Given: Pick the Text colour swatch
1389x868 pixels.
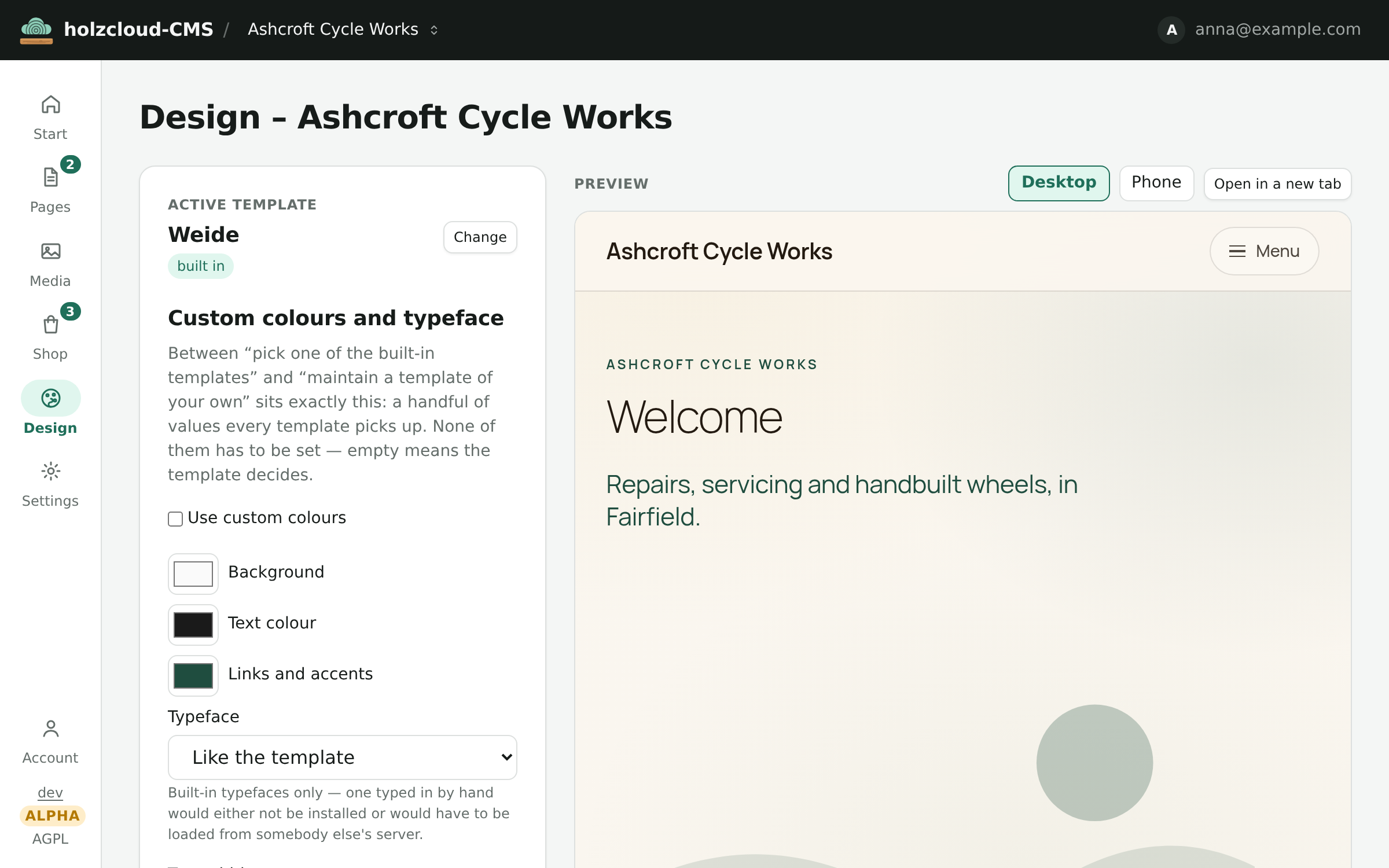Looking at the screenshot, I should tap(193, 625).
